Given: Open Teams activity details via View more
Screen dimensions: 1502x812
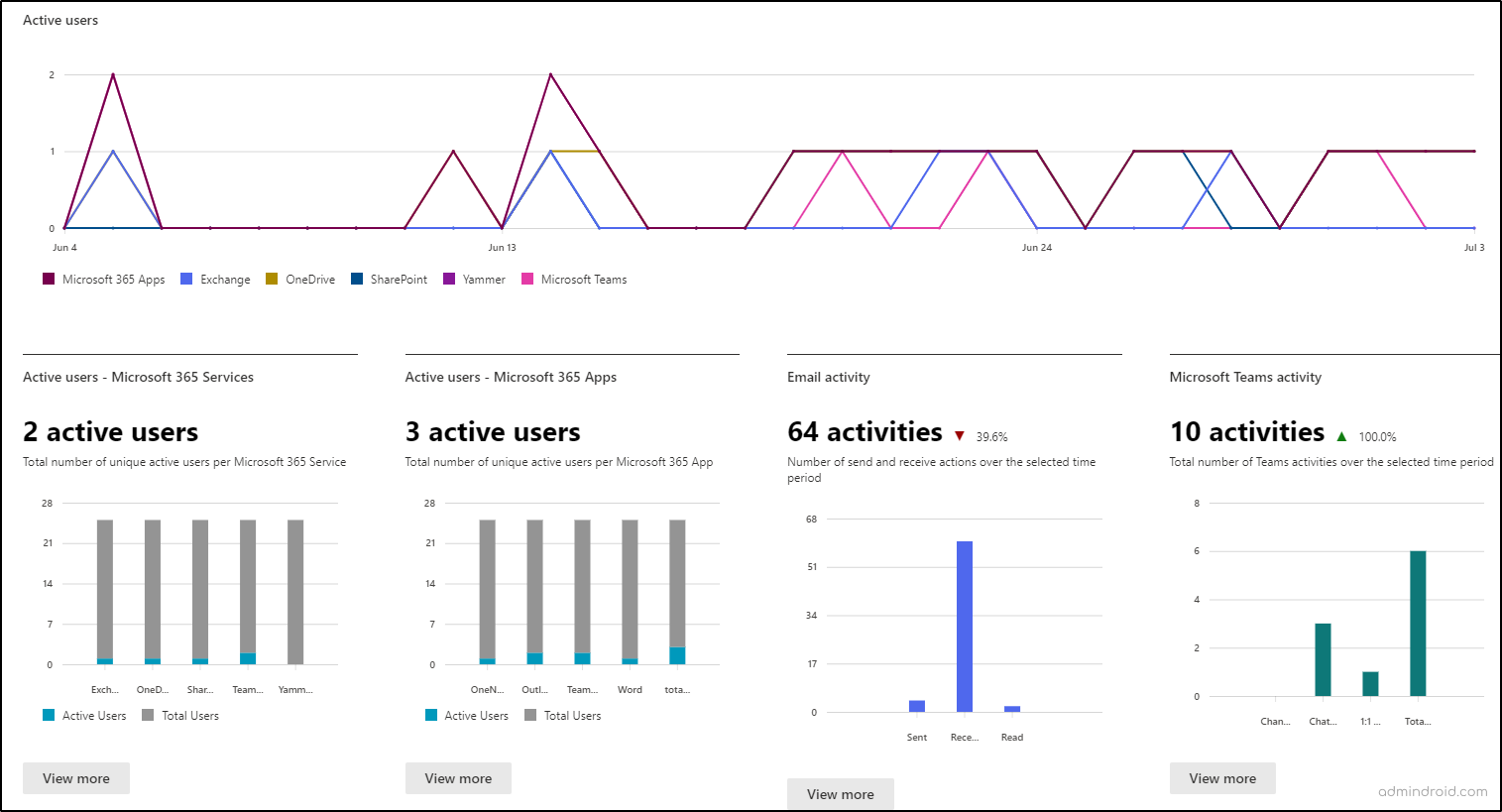Looking at the screenshot, I should pos(1222,778).
